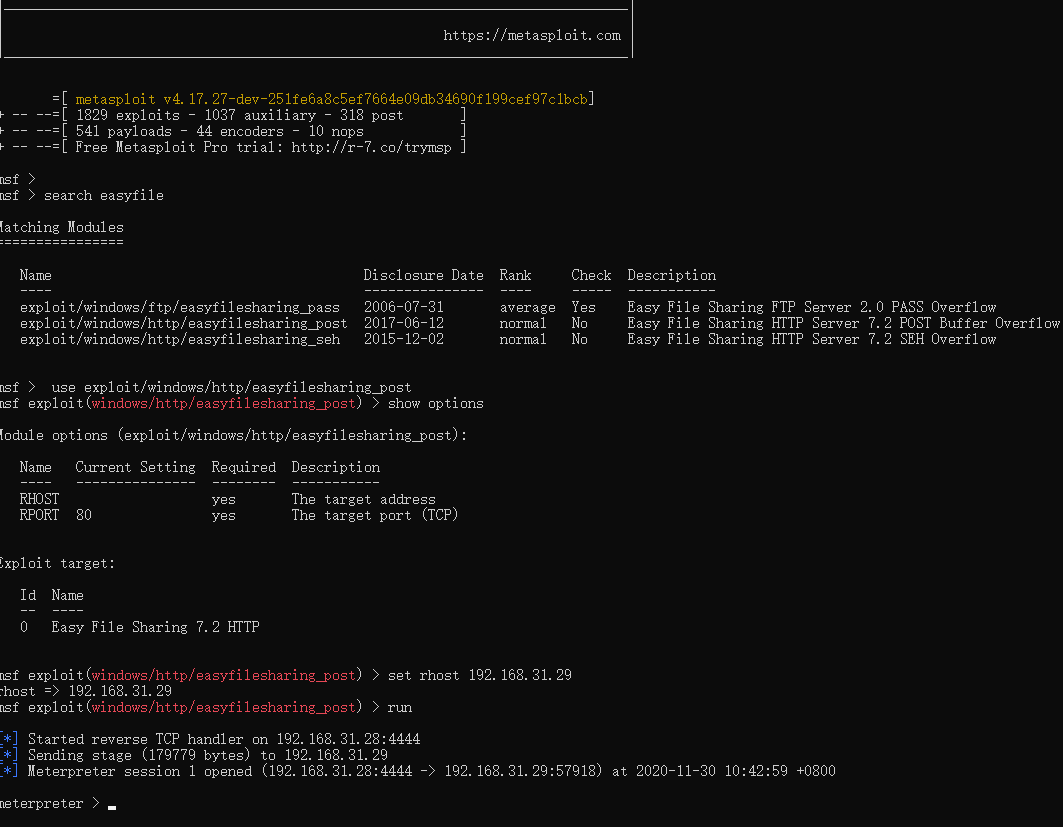The image size is (1063, 827).
Task: Click the disclosure date 2017-06-12
Action: tap(403, 323)
